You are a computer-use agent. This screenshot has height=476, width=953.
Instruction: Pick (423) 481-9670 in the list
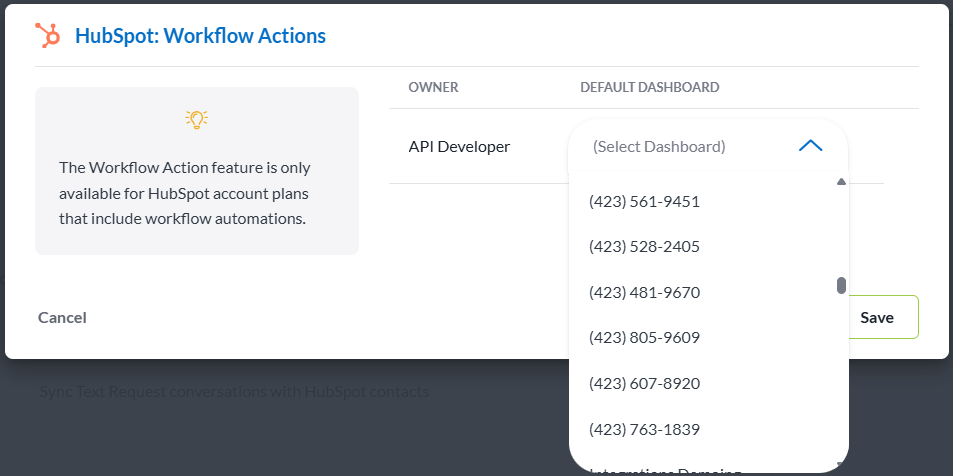coord(644,292)
